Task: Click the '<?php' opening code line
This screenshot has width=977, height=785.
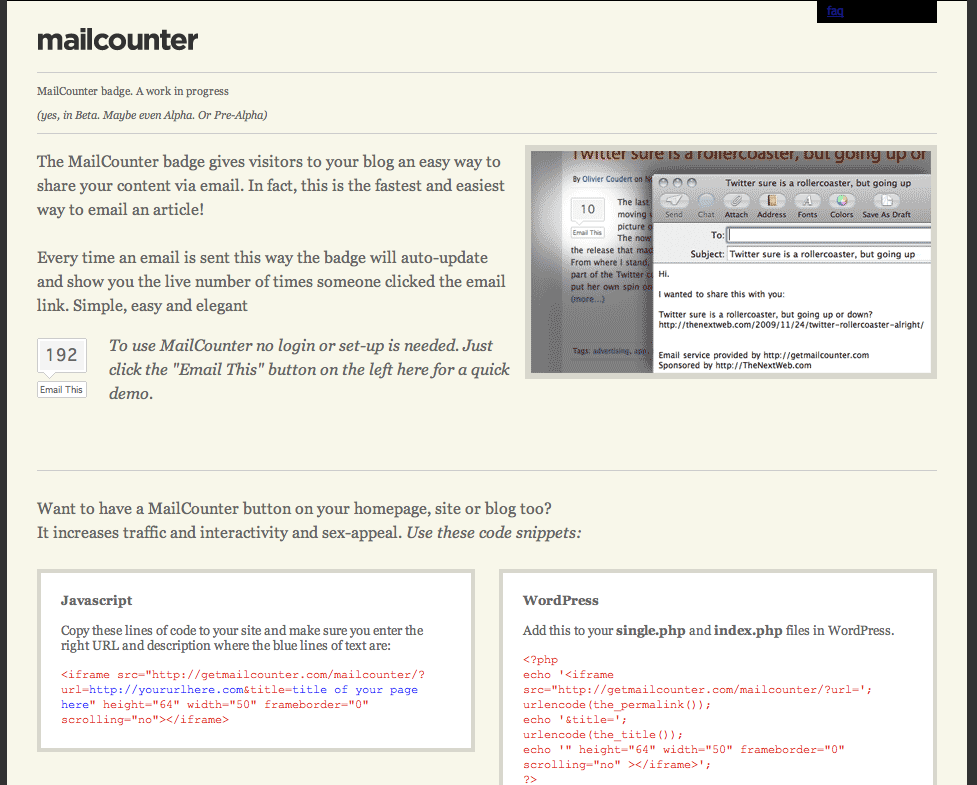Action: (540, 660)
